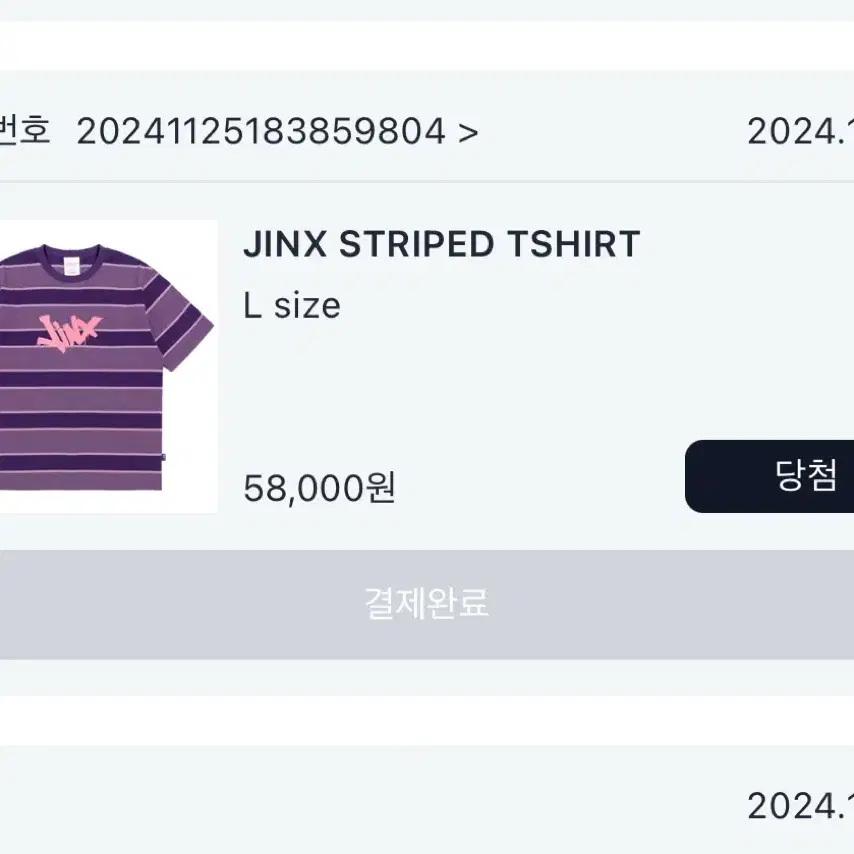Click the divider line below the order number

(427, 181)
